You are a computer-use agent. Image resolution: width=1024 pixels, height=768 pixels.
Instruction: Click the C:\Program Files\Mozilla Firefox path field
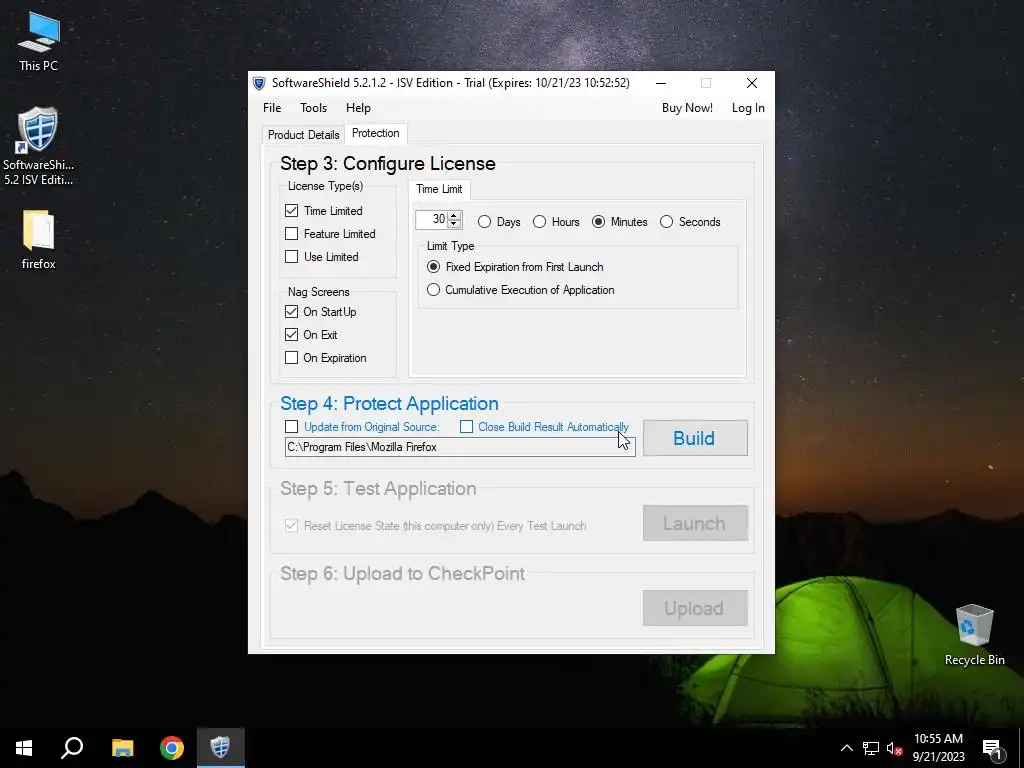(x=460, y=447)
